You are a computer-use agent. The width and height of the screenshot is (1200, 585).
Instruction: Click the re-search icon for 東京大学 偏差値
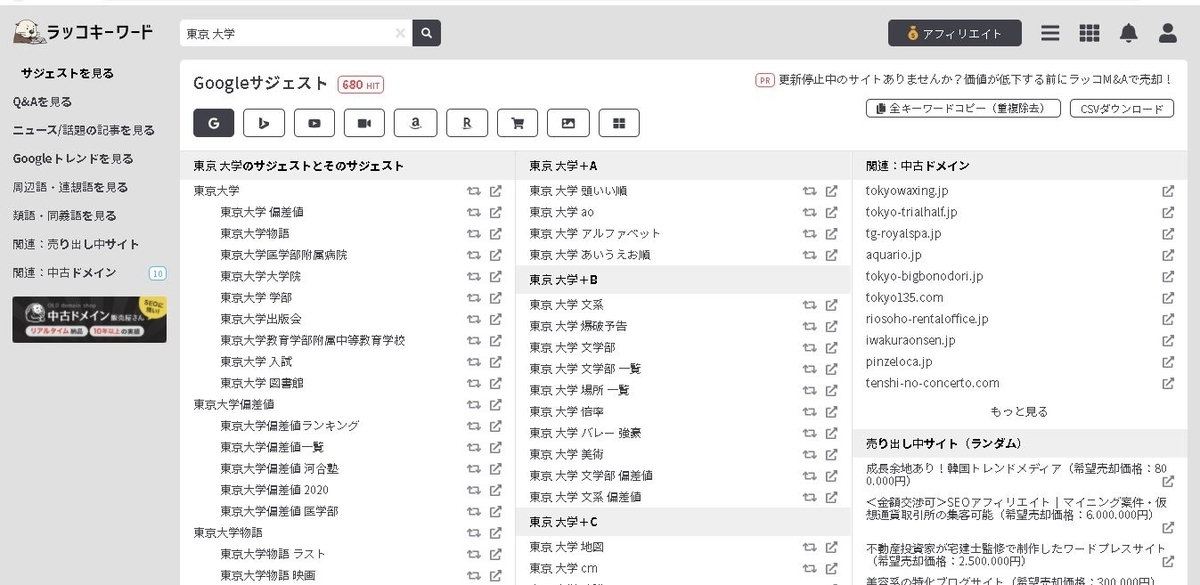[x=473, y=212]
